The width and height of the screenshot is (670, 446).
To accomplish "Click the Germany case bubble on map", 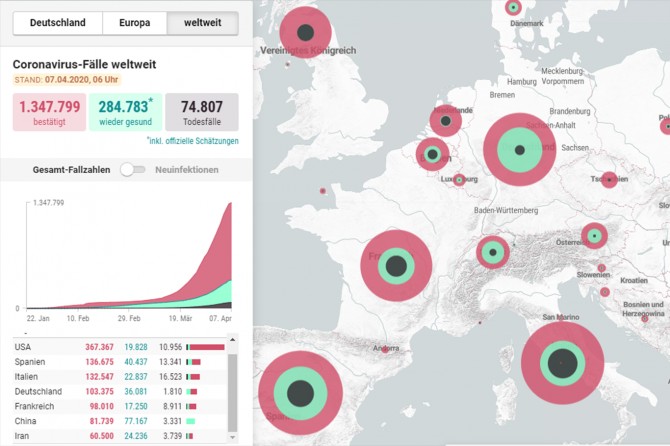I will [518, 148].
